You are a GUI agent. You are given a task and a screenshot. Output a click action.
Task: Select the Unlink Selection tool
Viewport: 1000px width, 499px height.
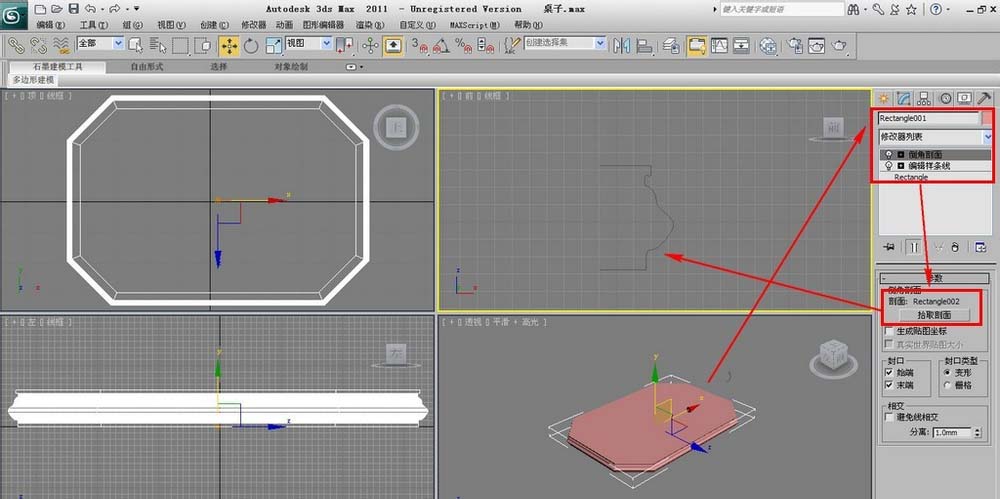point(38,45)
